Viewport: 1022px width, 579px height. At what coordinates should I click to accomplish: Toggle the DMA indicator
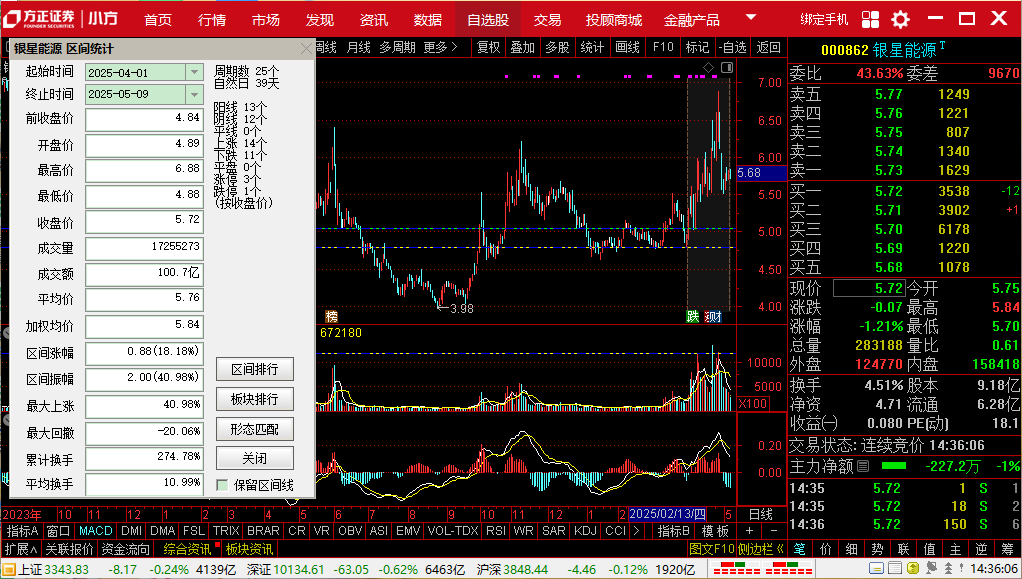point(162,531)
